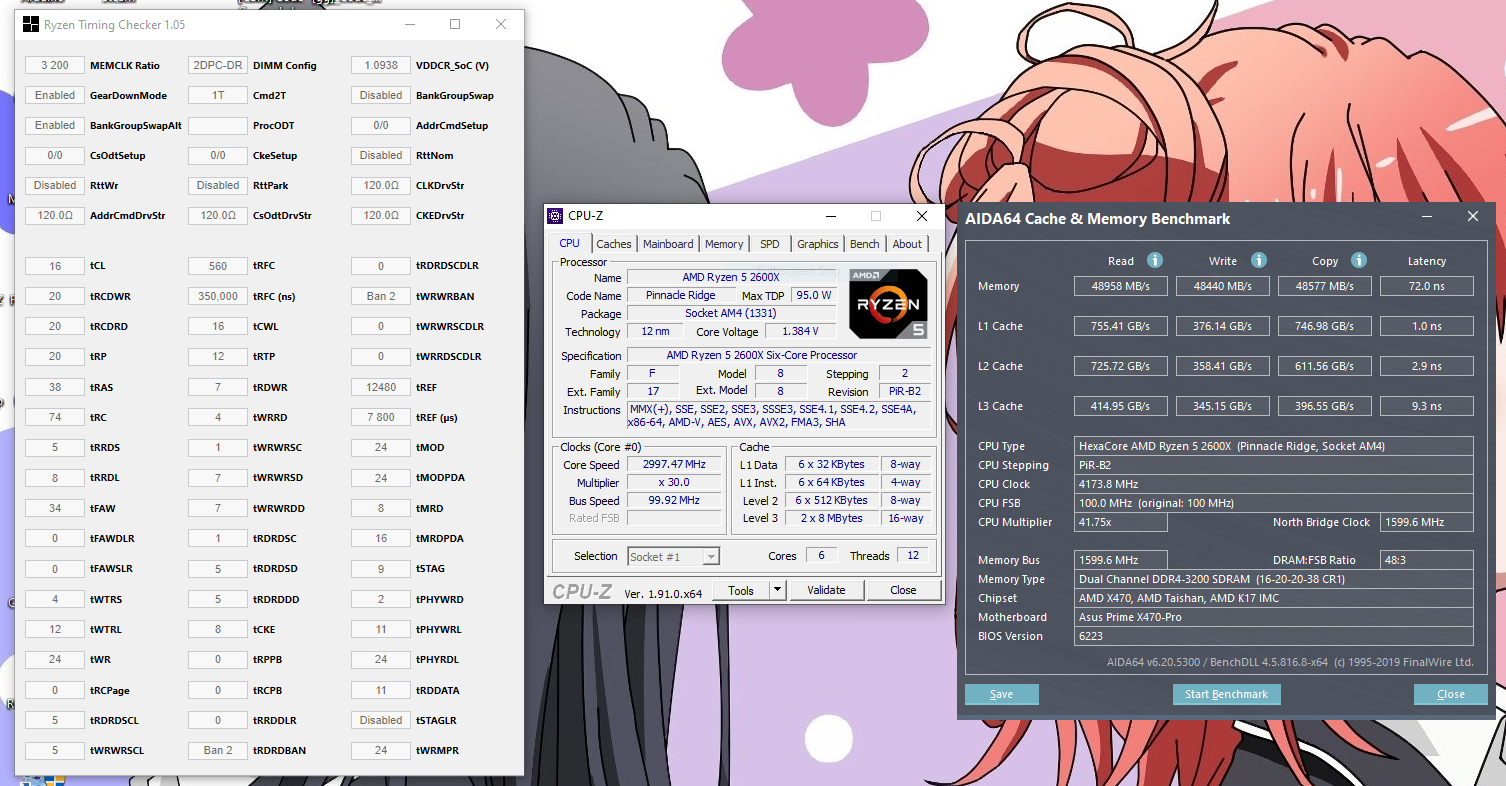The height and width of the screenshot is (786, 1506).
Task: Click the info icon next to Read
Action: click(x=1155, y=260)
